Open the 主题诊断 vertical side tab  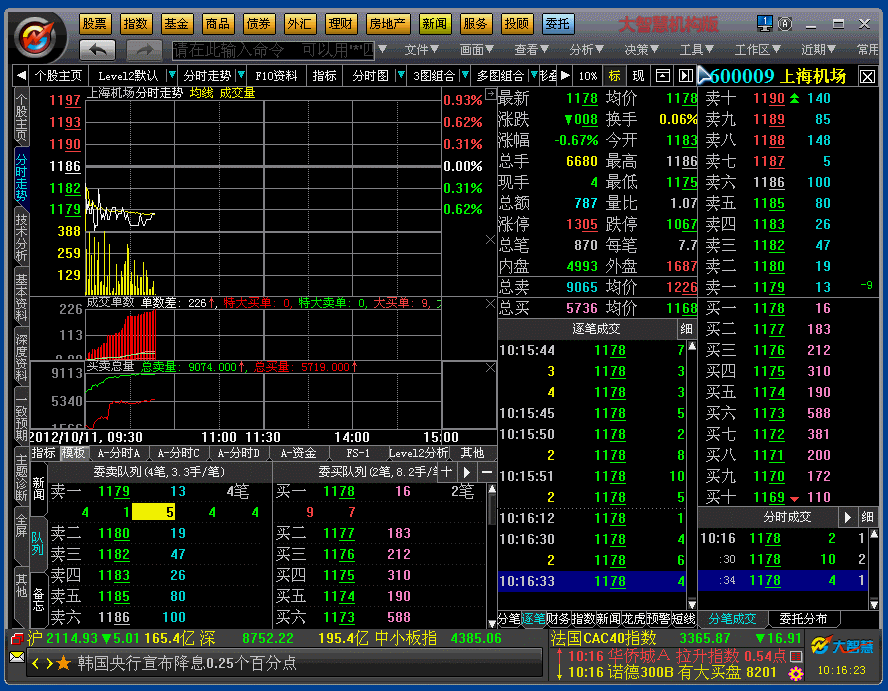click(x=22, y=477)
